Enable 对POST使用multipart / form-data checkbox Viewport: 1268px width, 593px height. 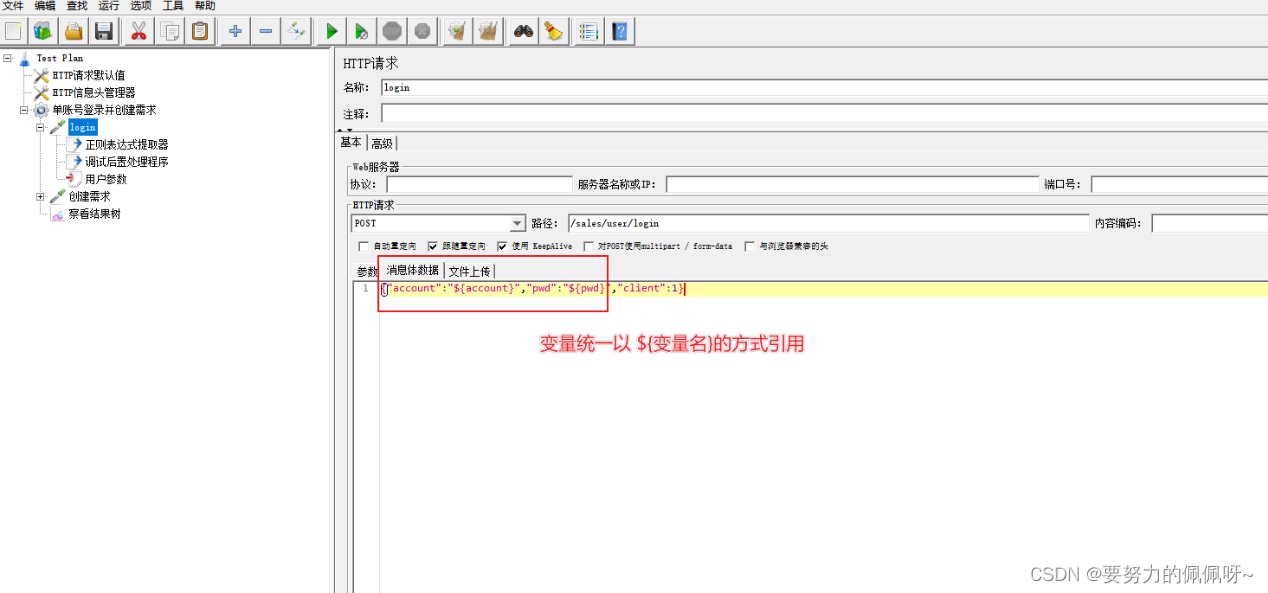coord(589,246)
